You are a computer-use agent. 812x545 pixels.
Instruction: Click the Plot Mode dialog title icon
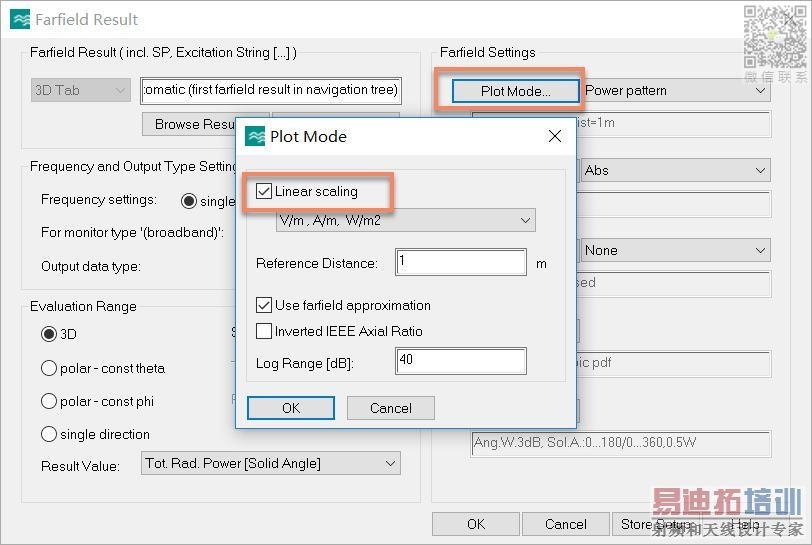[256, 136]
